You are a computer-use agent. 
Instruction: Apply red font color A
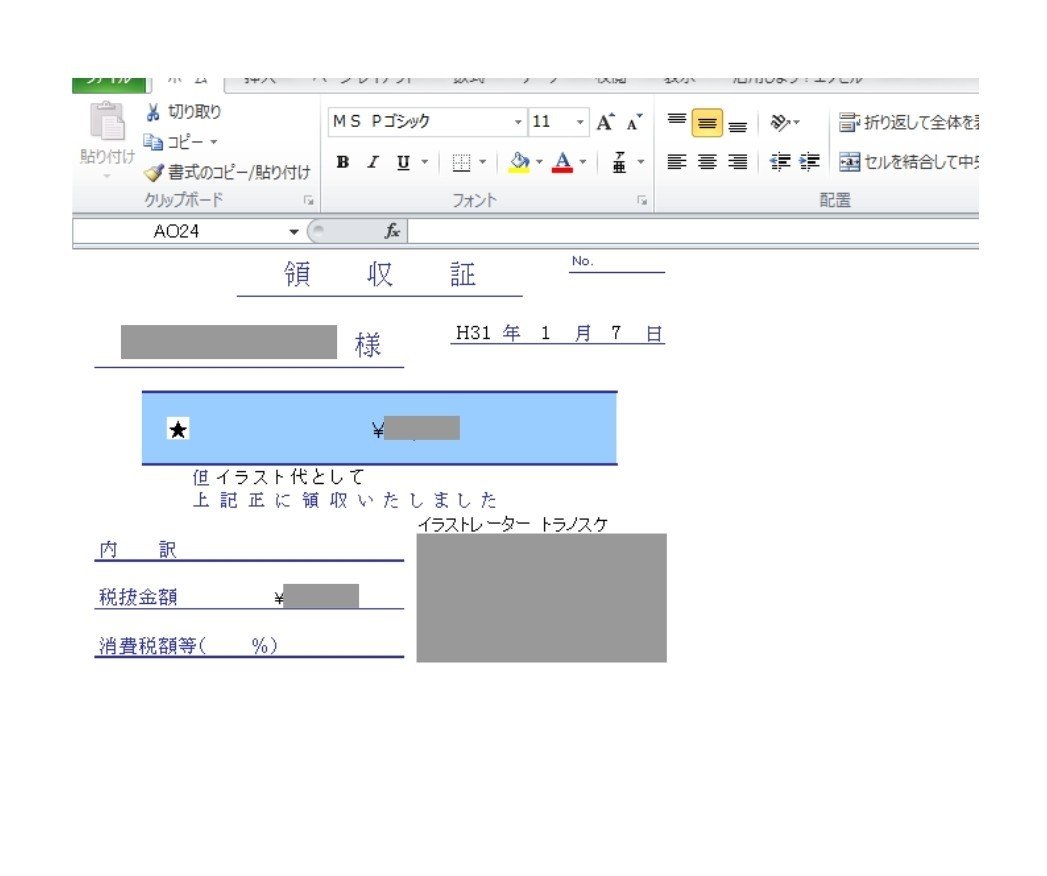point(563,162)
